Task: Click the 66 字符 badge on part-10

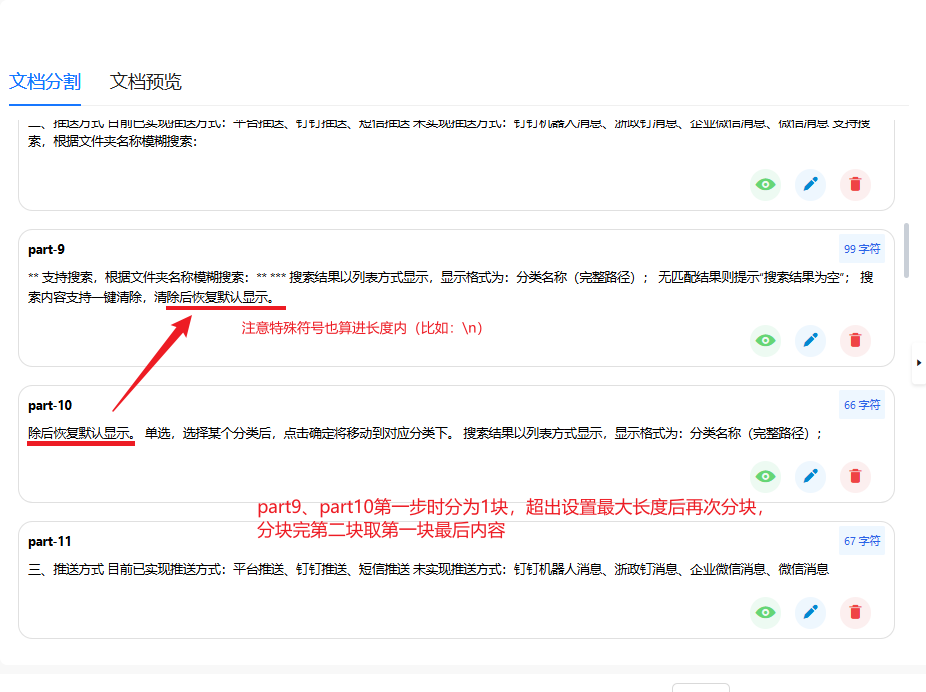Action: point(862,405)
